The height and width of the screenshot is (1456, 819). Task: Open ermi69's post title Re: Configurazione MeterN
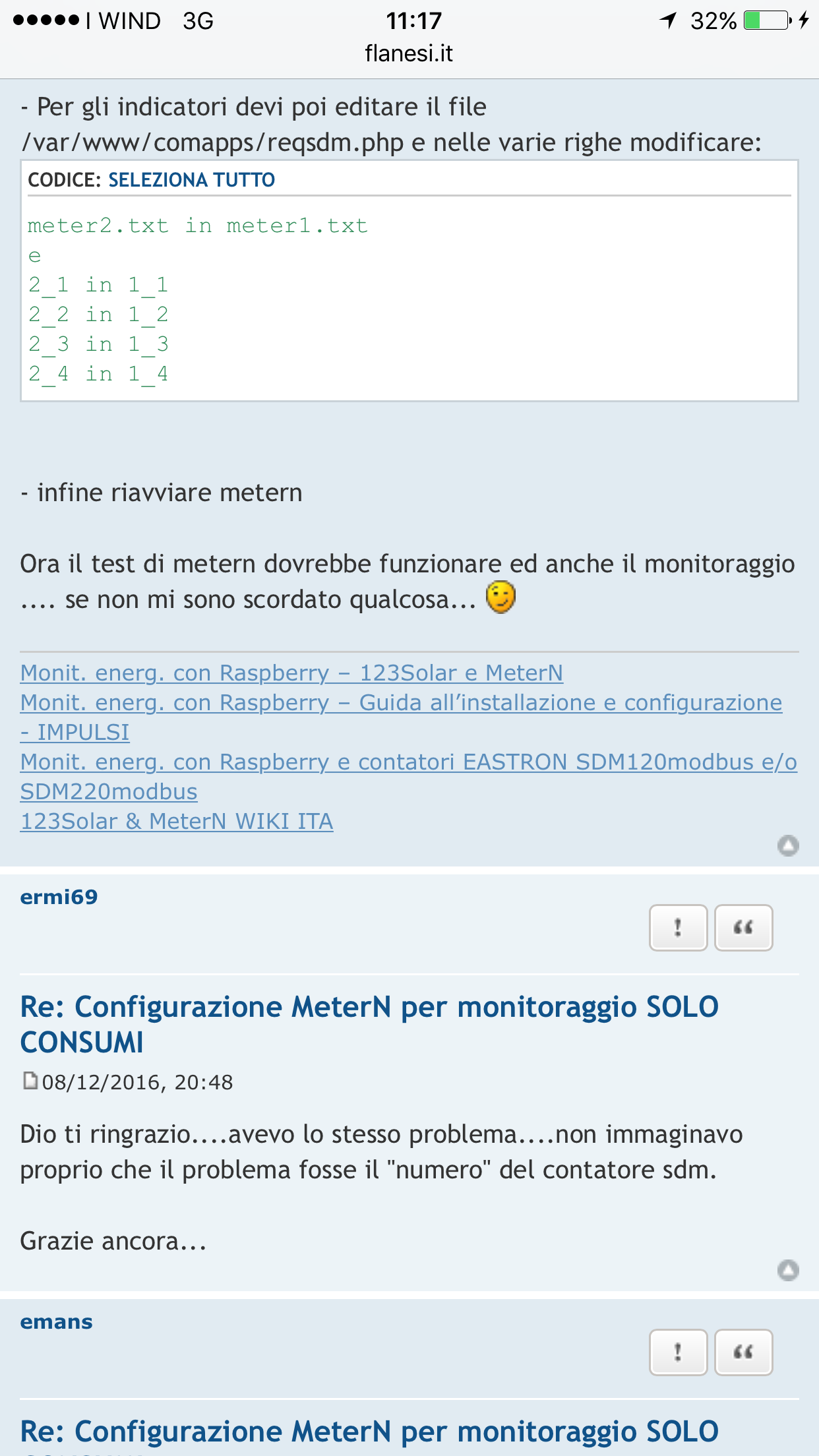(x=369, y=1025)
